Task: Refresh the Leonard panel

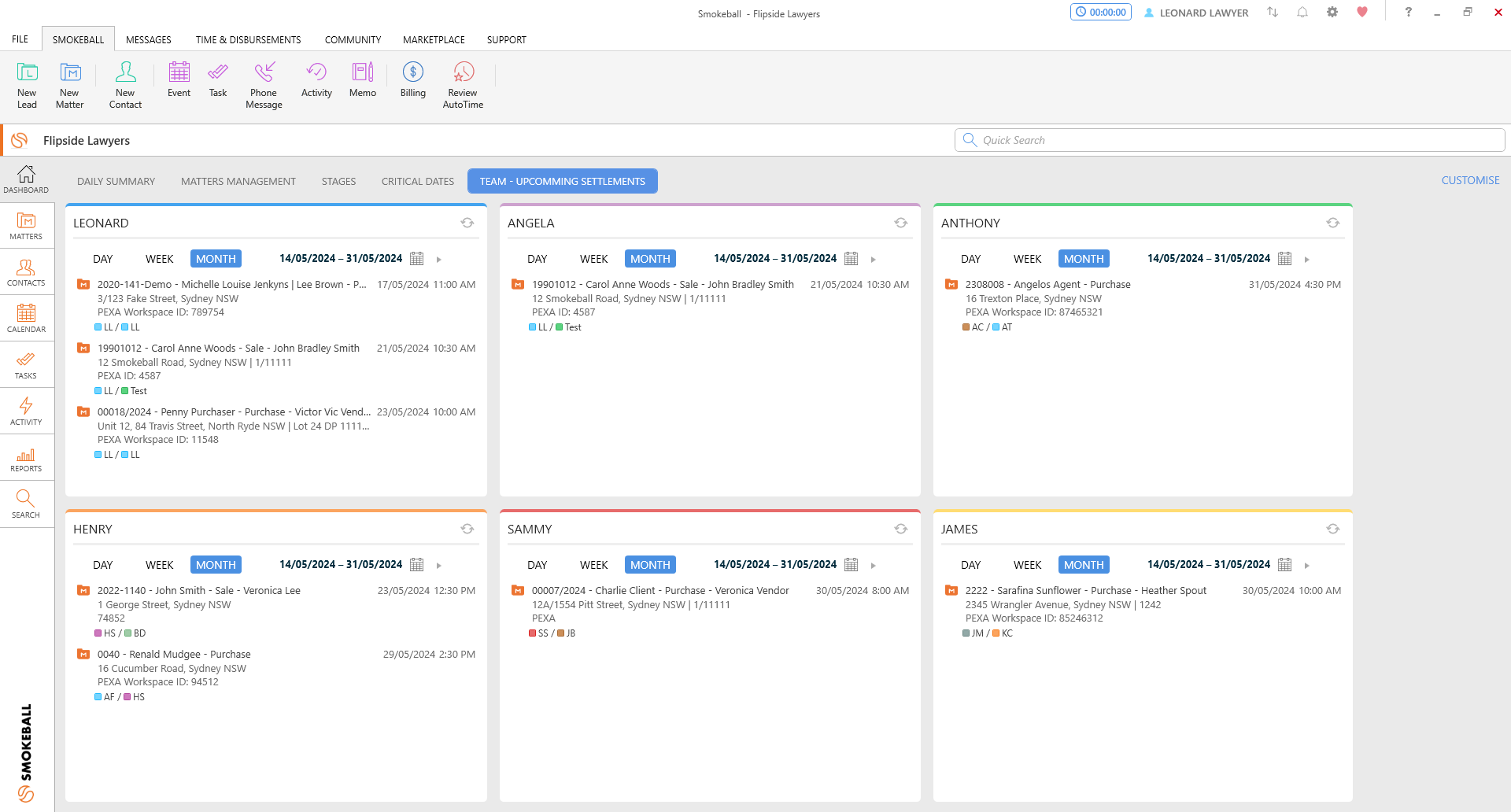Action: (467, 223)
